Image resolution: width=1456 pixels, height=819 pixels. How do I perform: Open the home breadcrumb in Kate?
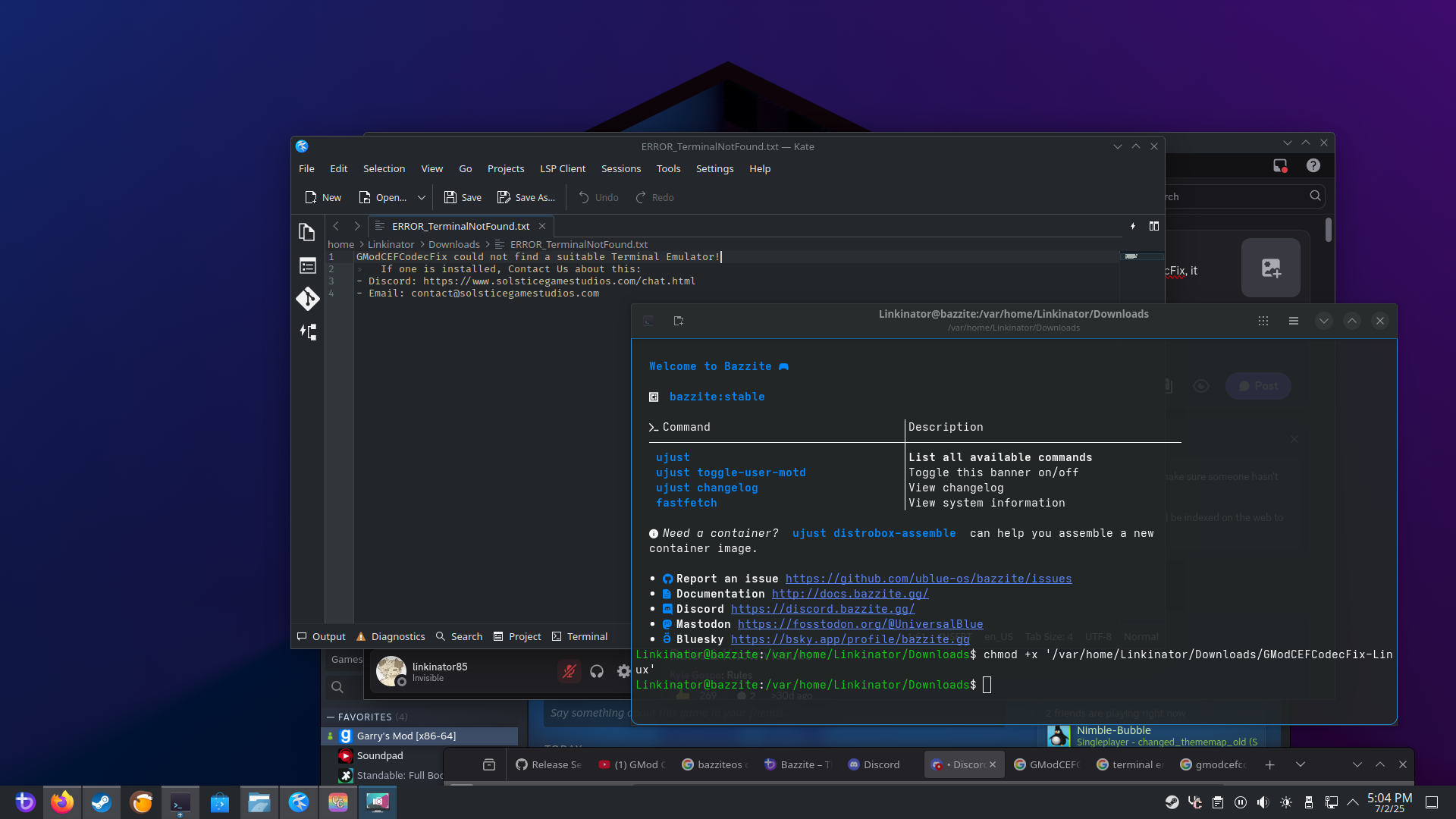(x=340, y=244)
